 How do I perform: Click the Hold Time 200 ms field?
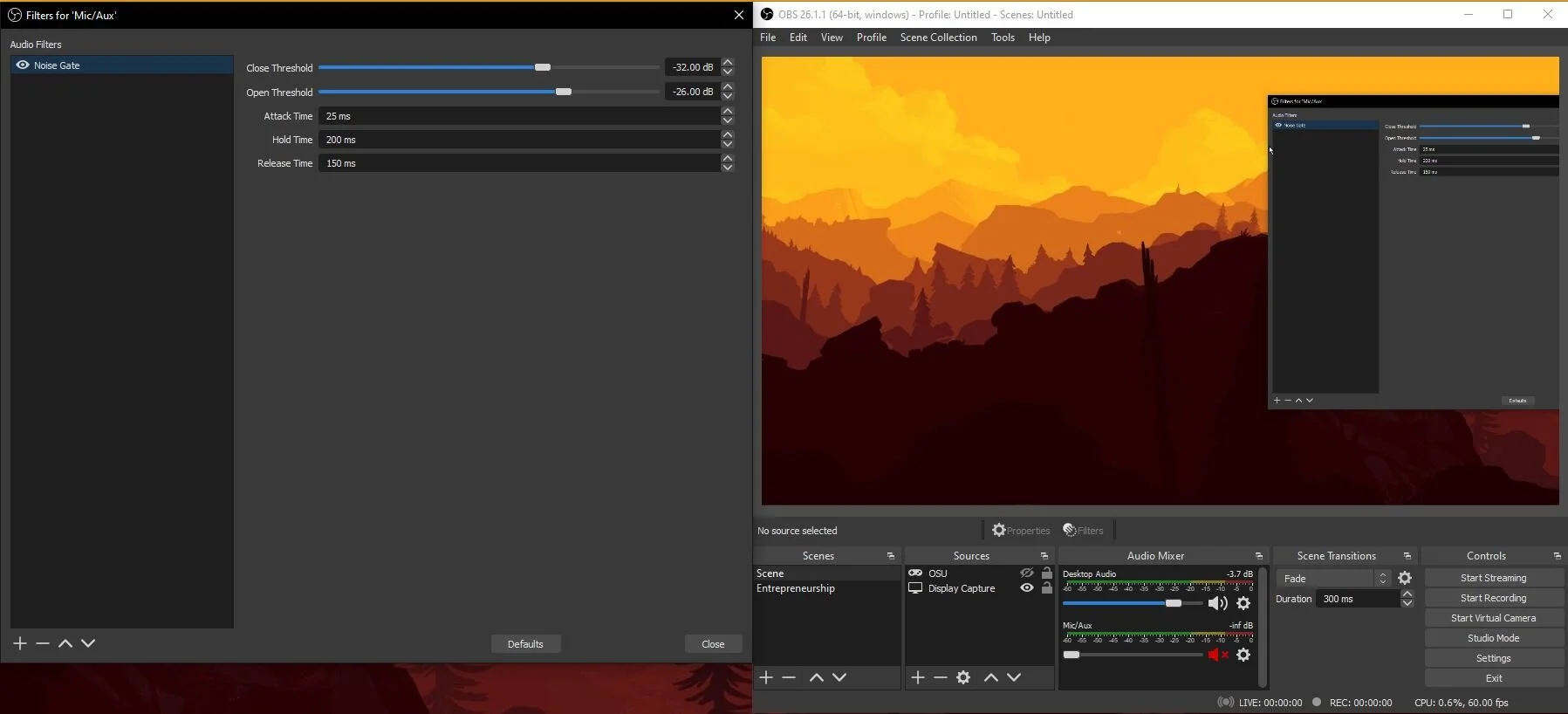tap(519, 140)
